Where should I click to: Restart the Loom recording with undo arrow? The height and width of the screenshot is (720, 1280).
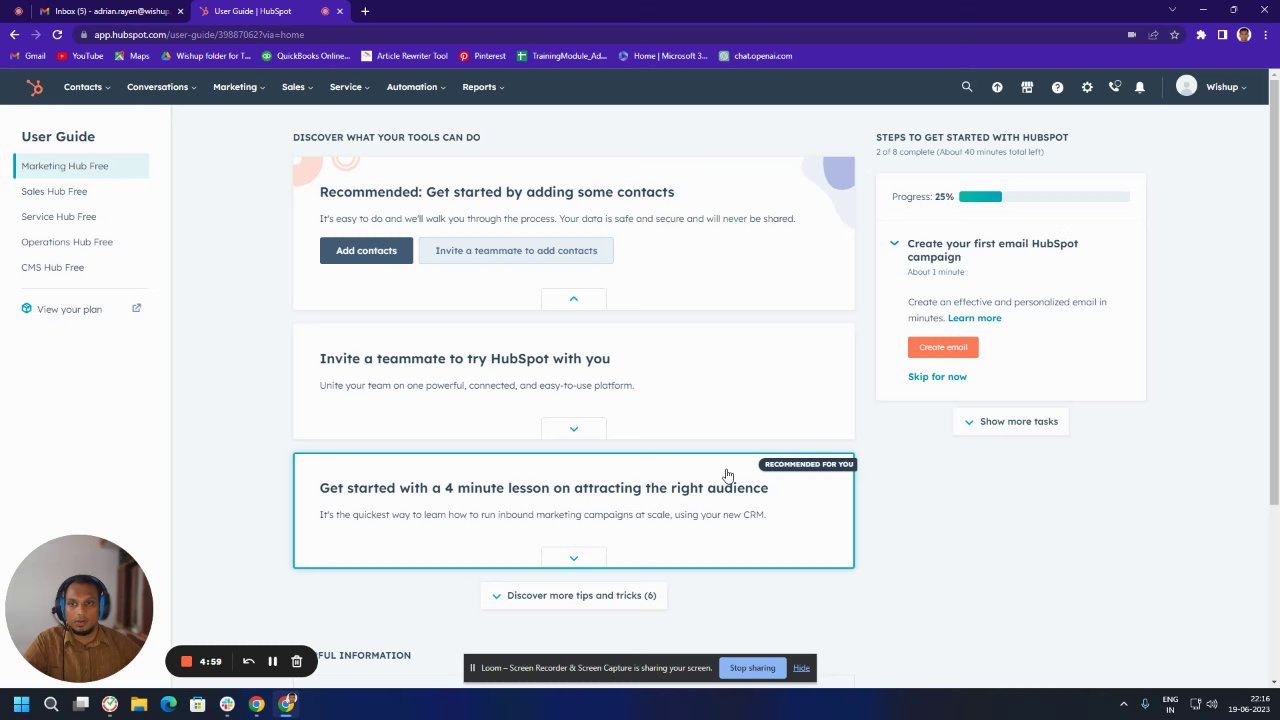pos(248,661)
